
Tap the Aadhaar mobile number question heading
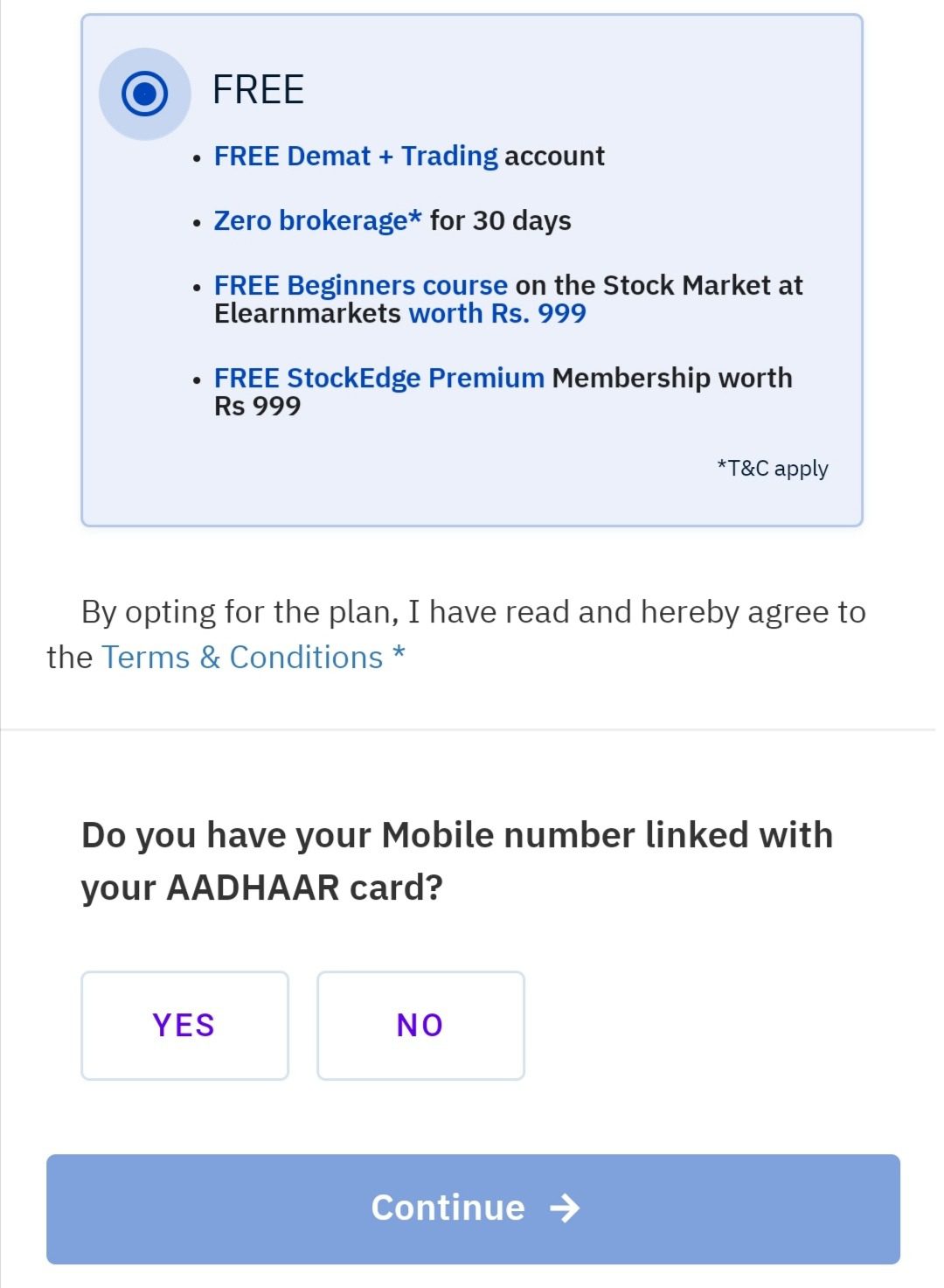pos(456,860)
